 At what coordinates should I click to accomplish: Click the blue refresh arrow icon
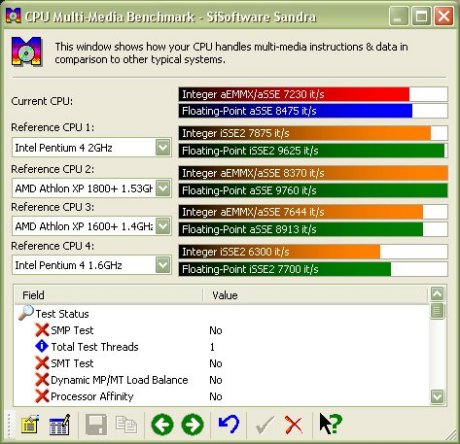229,424
